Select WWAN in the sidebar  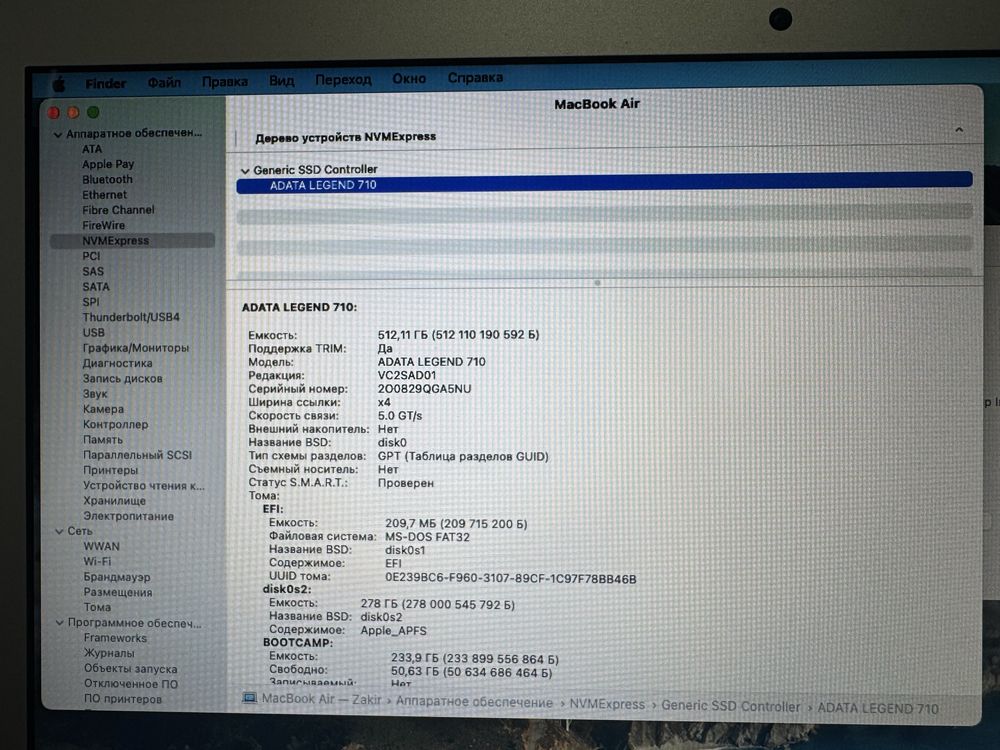101,547
